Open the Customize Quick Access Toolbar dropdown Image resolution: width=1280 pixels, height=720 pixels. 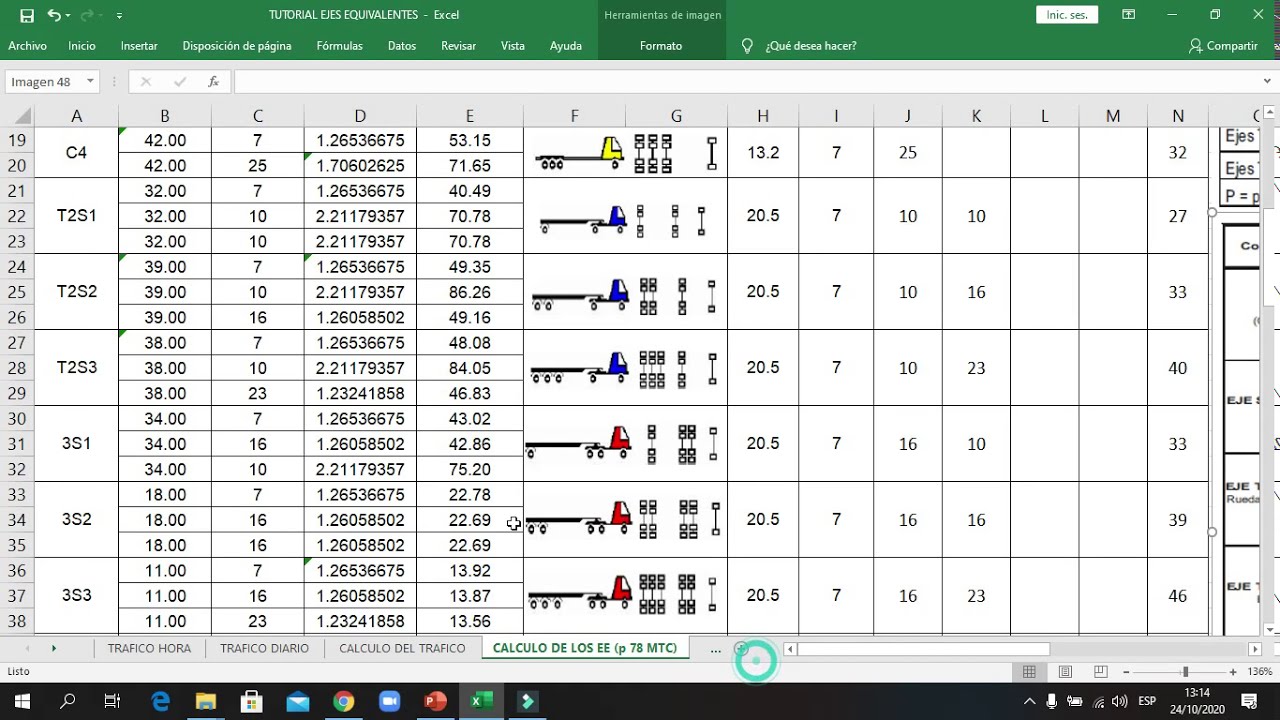click(119, 16)
